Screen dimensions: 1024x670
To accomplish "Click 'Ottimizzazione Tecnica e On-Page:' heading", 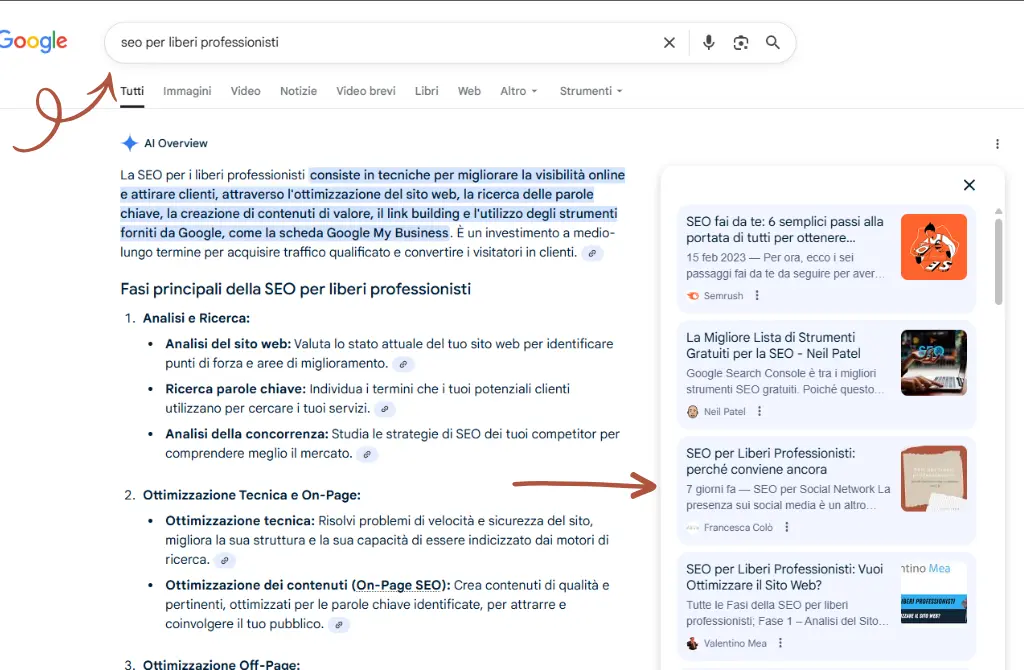I will (251, 495).
